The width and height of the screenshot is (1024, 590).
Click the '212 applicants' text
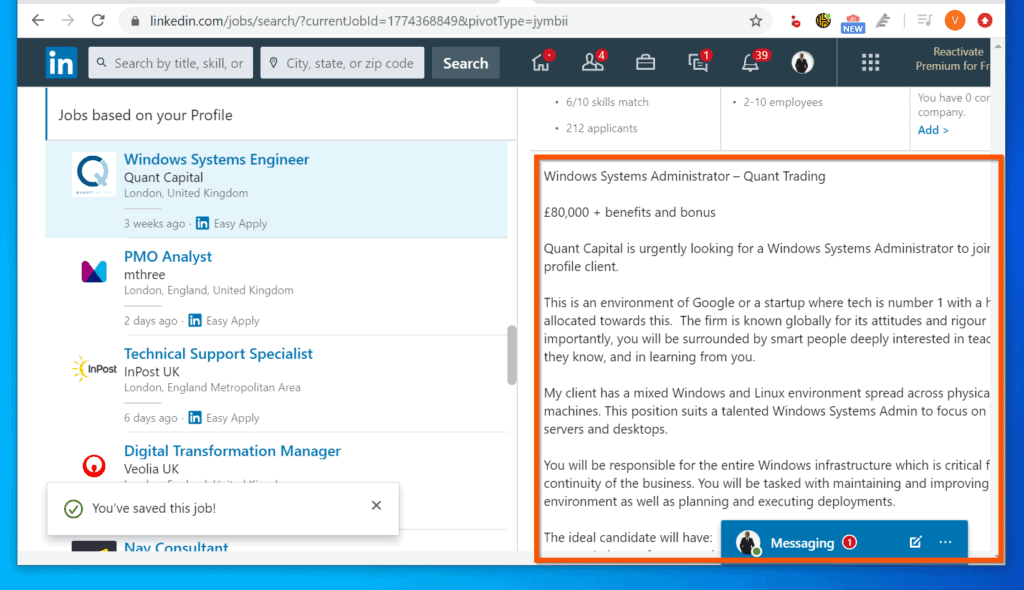[x=601, y=129]
